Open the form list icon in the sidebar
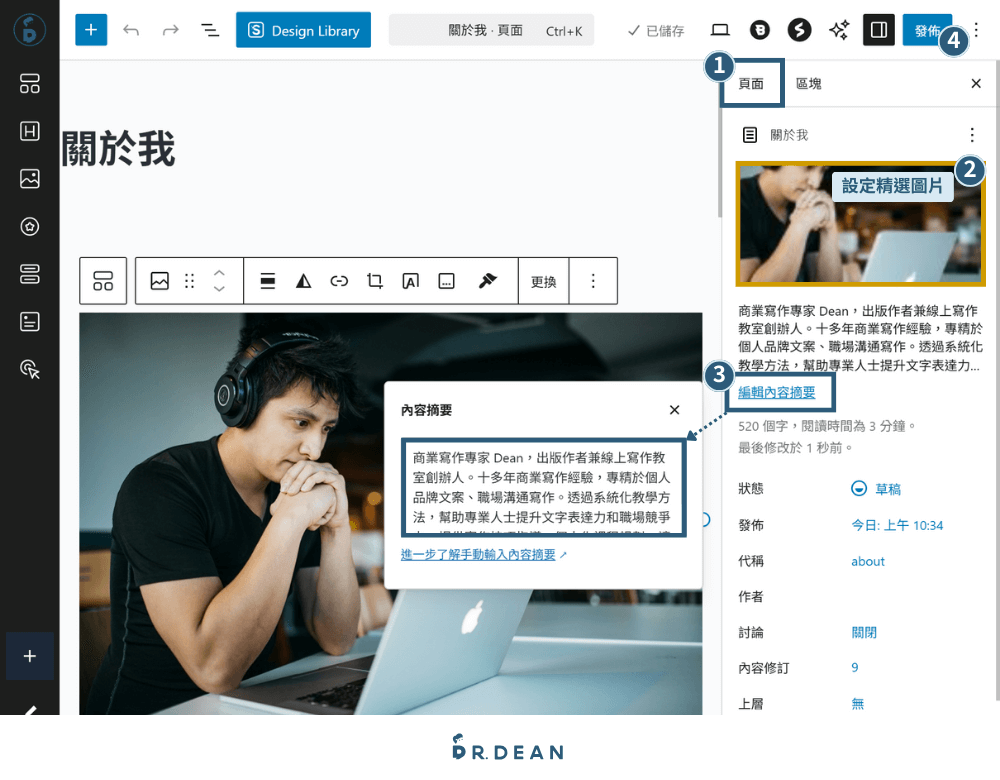This screenshot has height=780, width=1000. coord(29,321)
